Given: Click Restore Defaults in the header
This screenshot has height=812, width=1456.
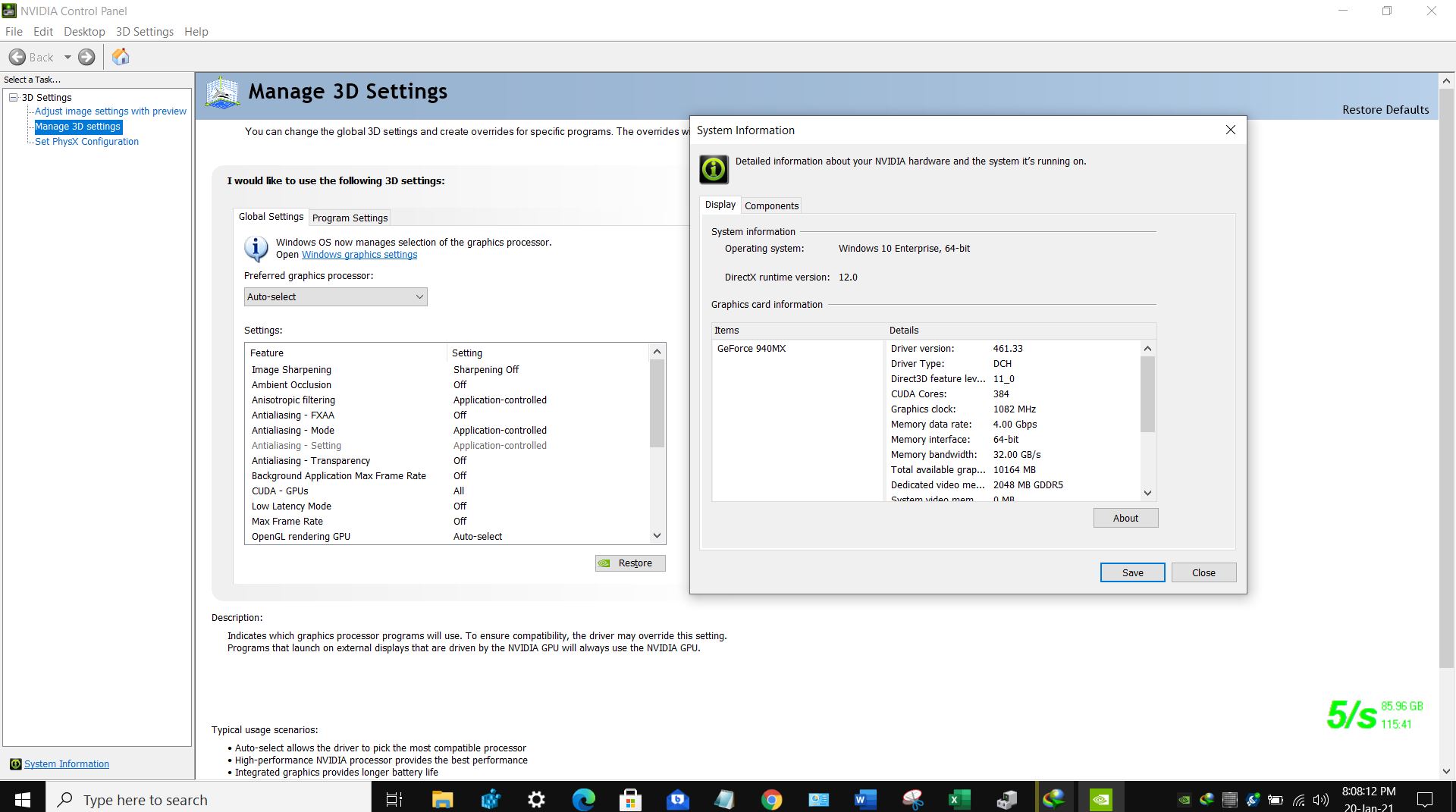Looking at the screenshot, I should coord(1385,110).
